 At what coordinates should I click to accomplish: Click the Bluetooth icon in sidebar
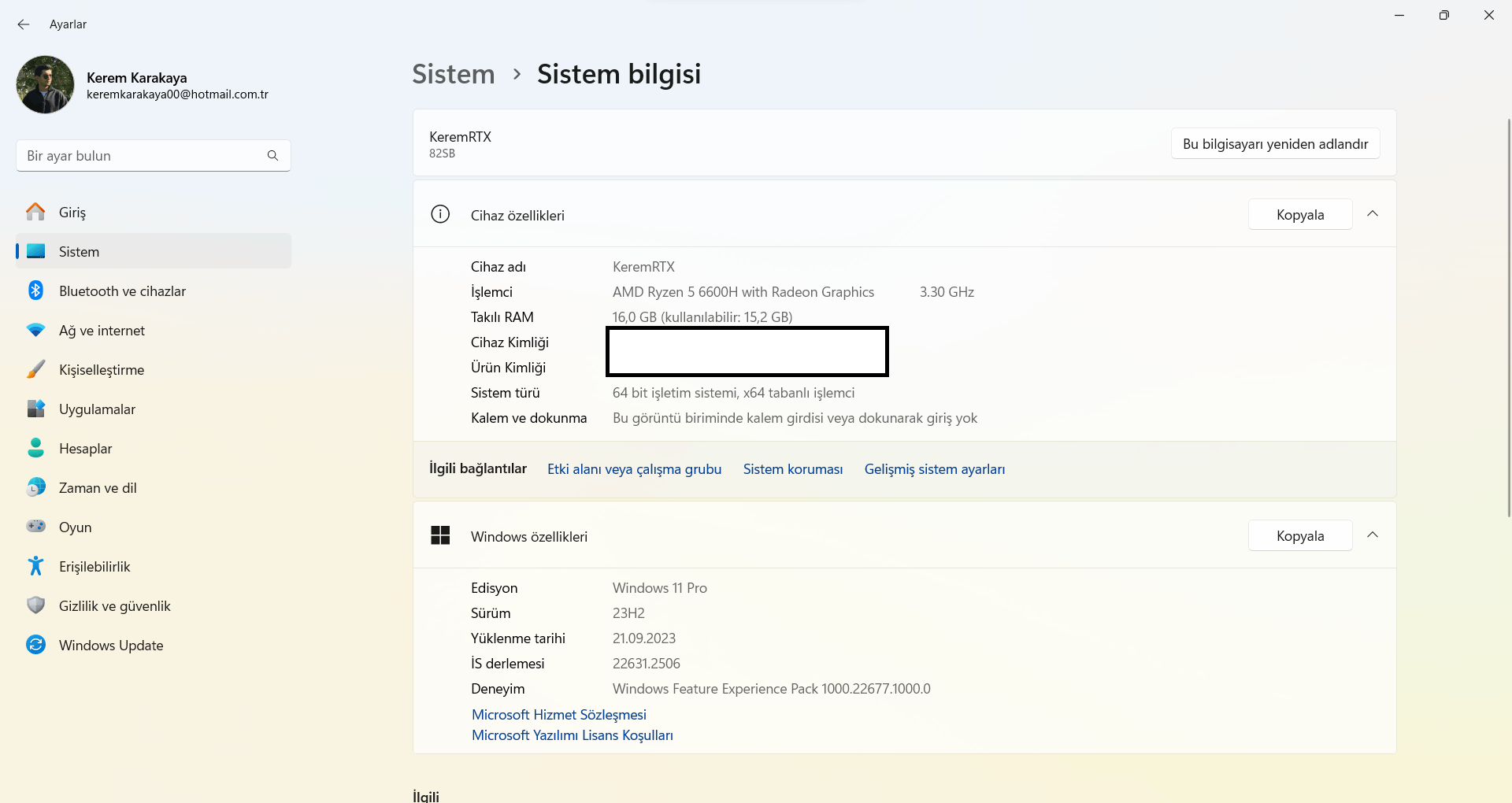click(x=35, y=290)
